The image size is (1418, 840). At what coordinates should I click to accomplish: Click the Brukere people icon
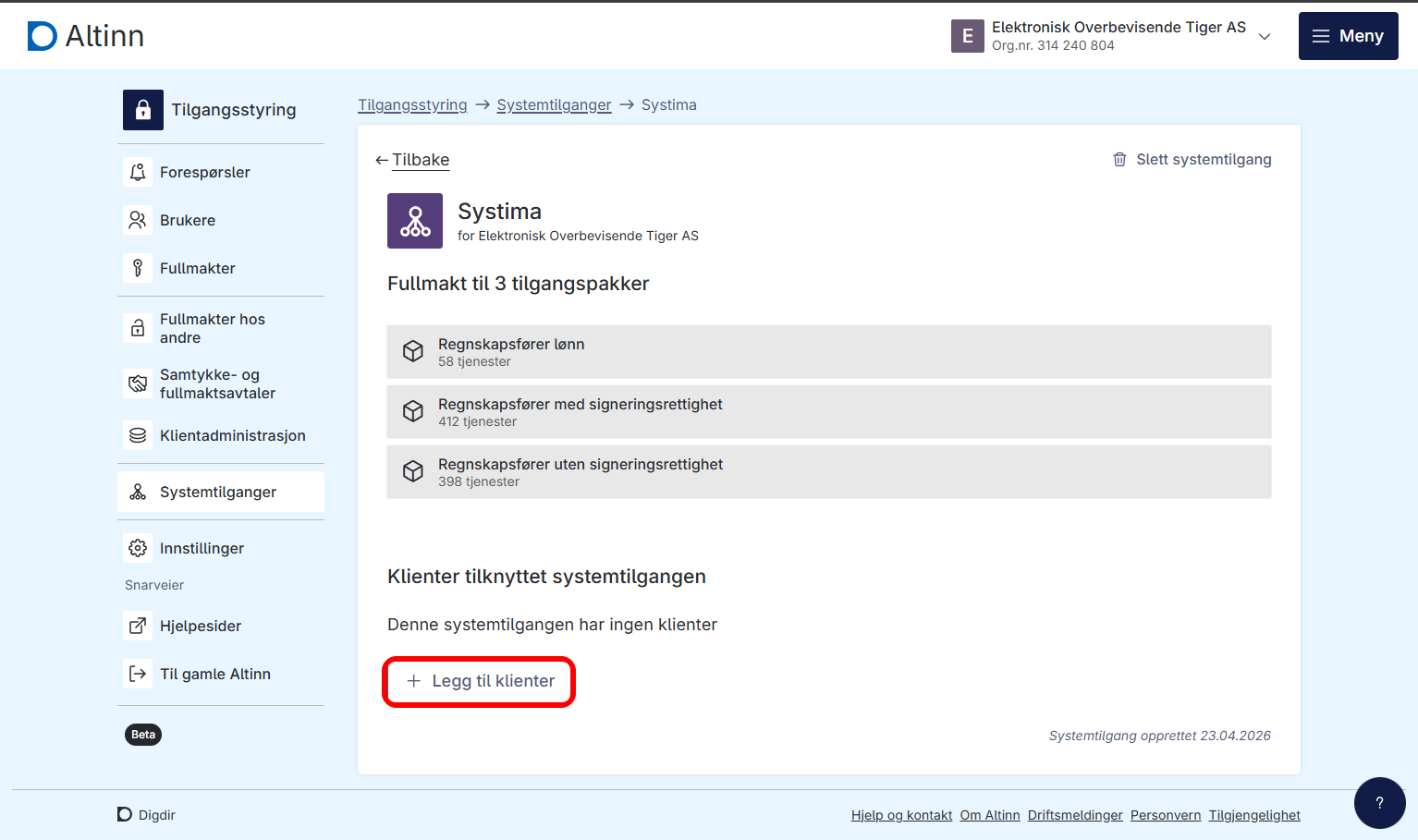pos(138,220)
